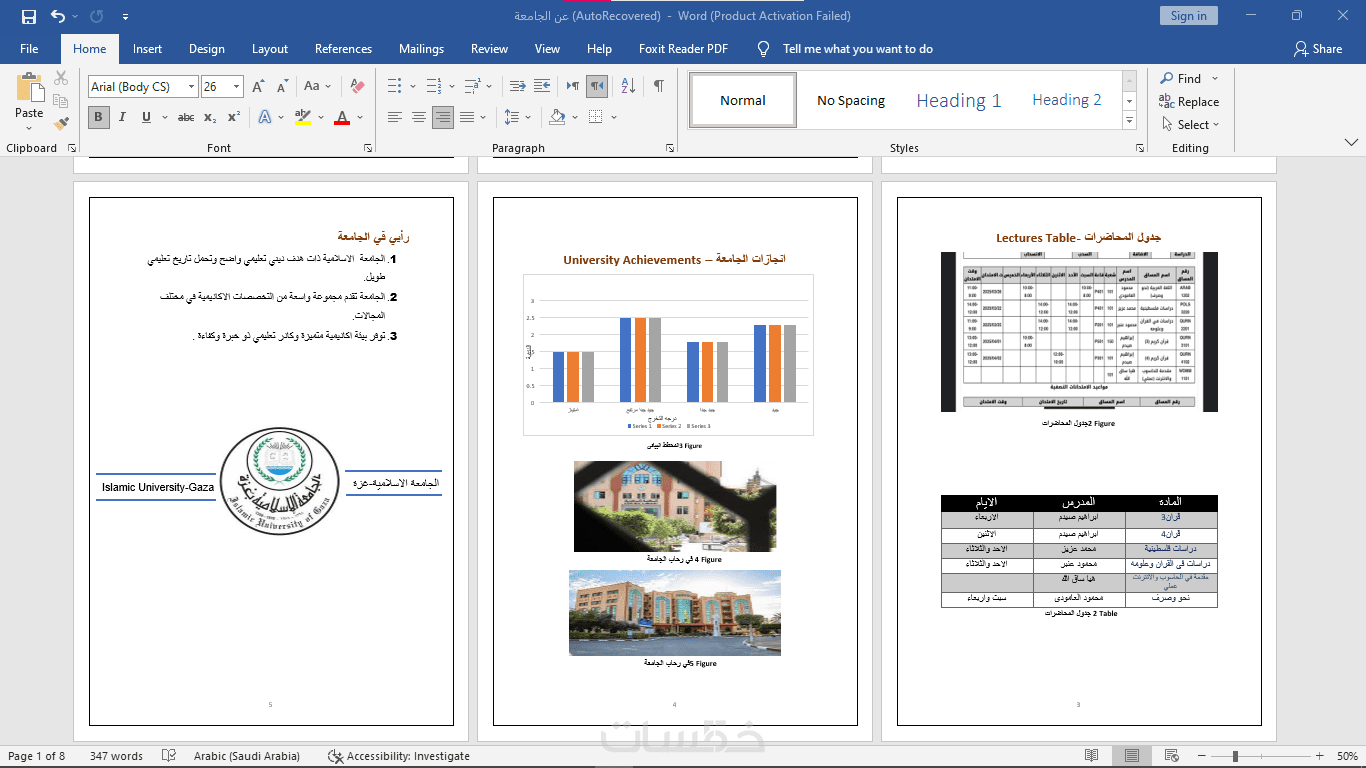Open the References tab
The height and width of the screenshot is (768, 1366).
point(343,49)
